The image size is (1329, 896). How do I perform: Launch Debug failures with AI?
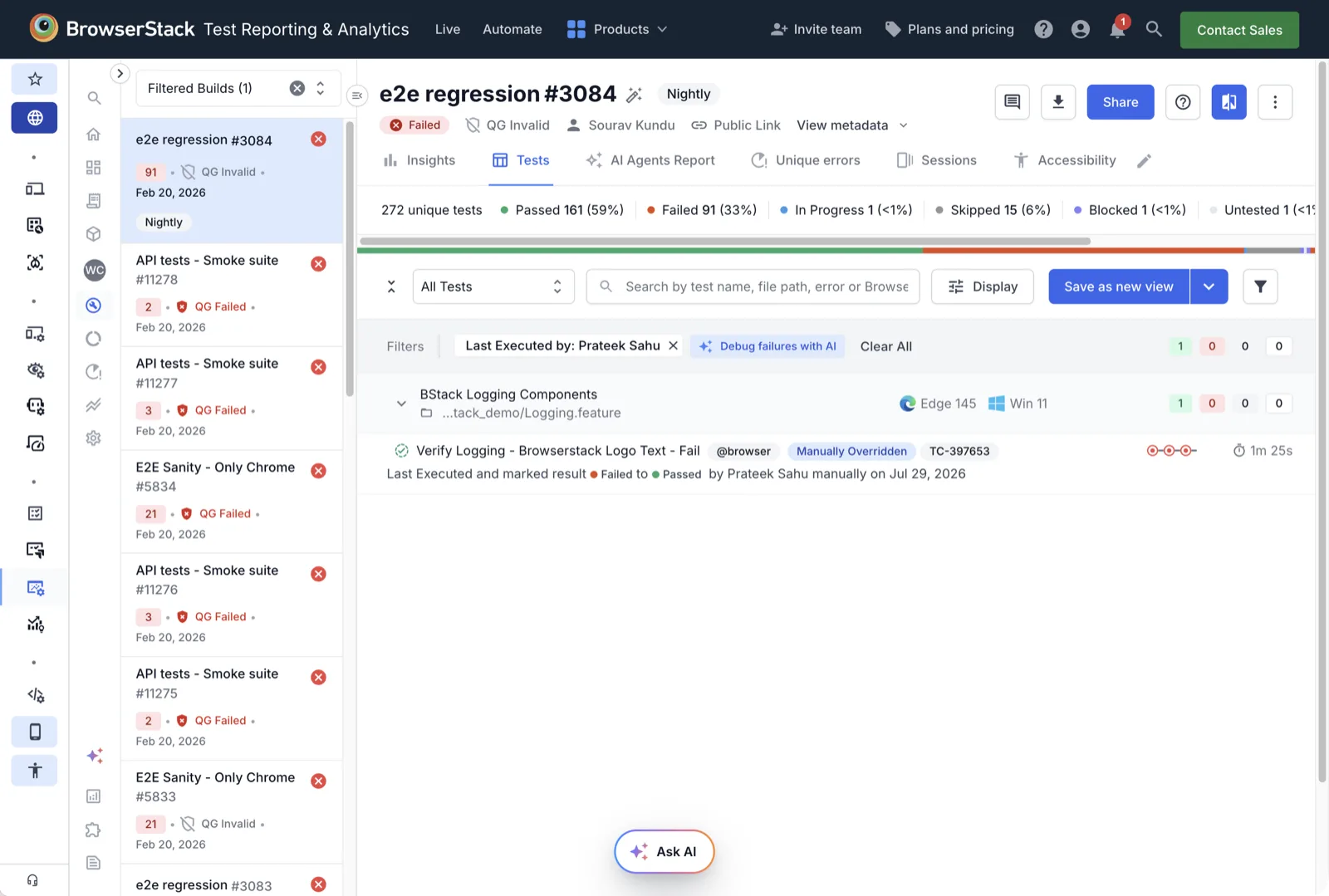tap(767, 346)
